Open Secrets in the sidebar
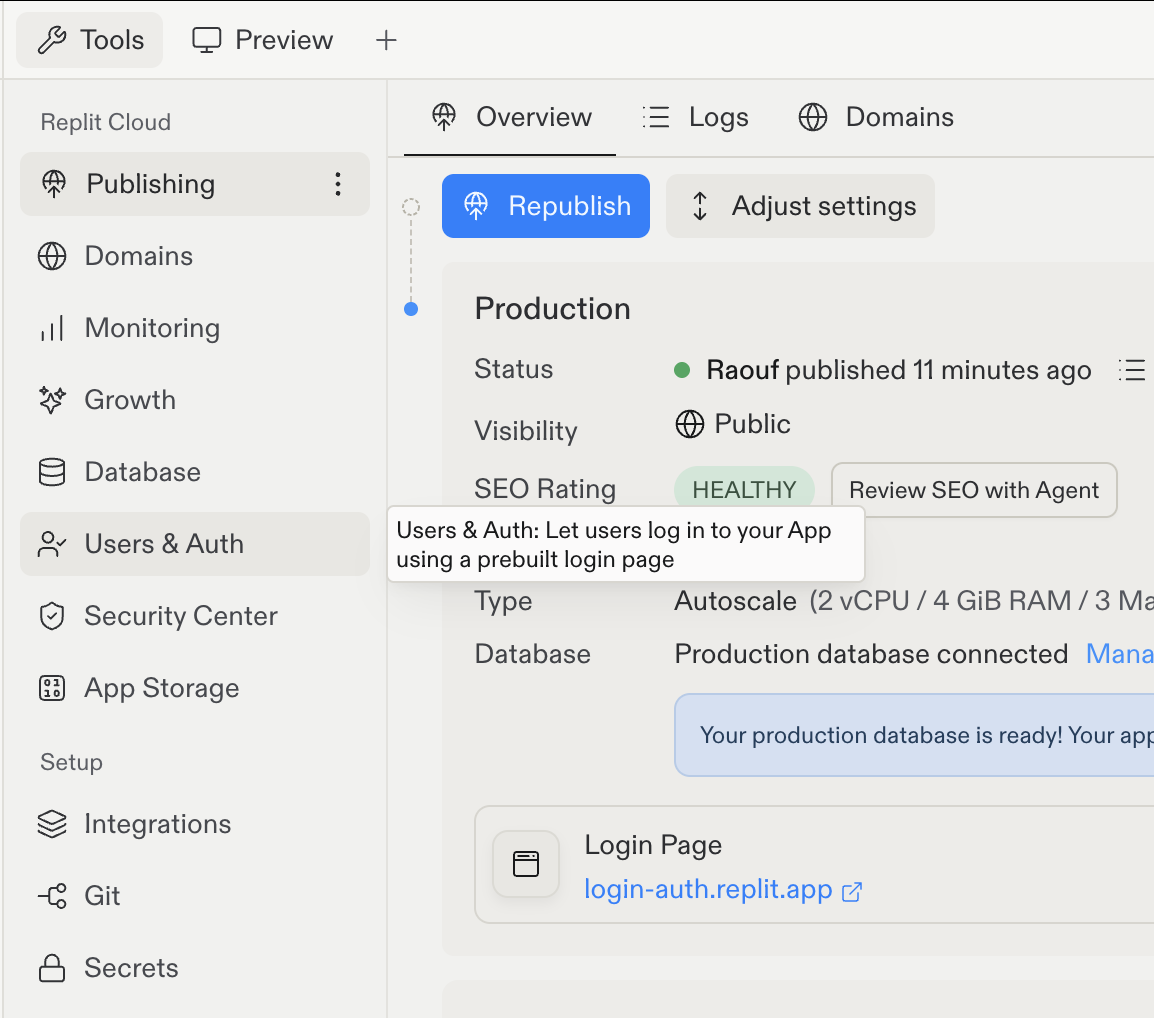The width and height of the screenshot is (1154, 1018). click(x=194, y=968)
